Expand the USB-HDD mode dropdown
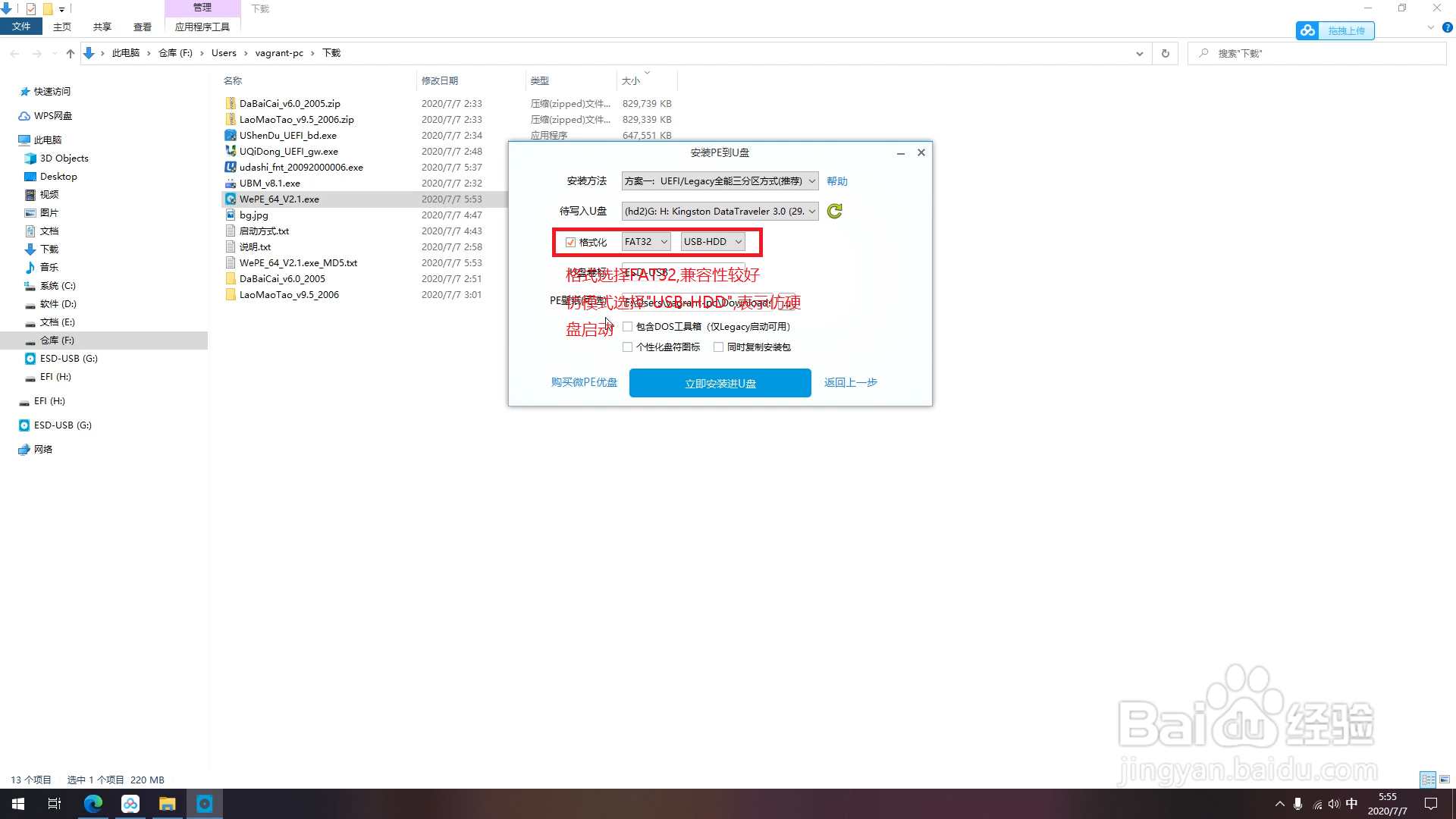 (712, 242)
